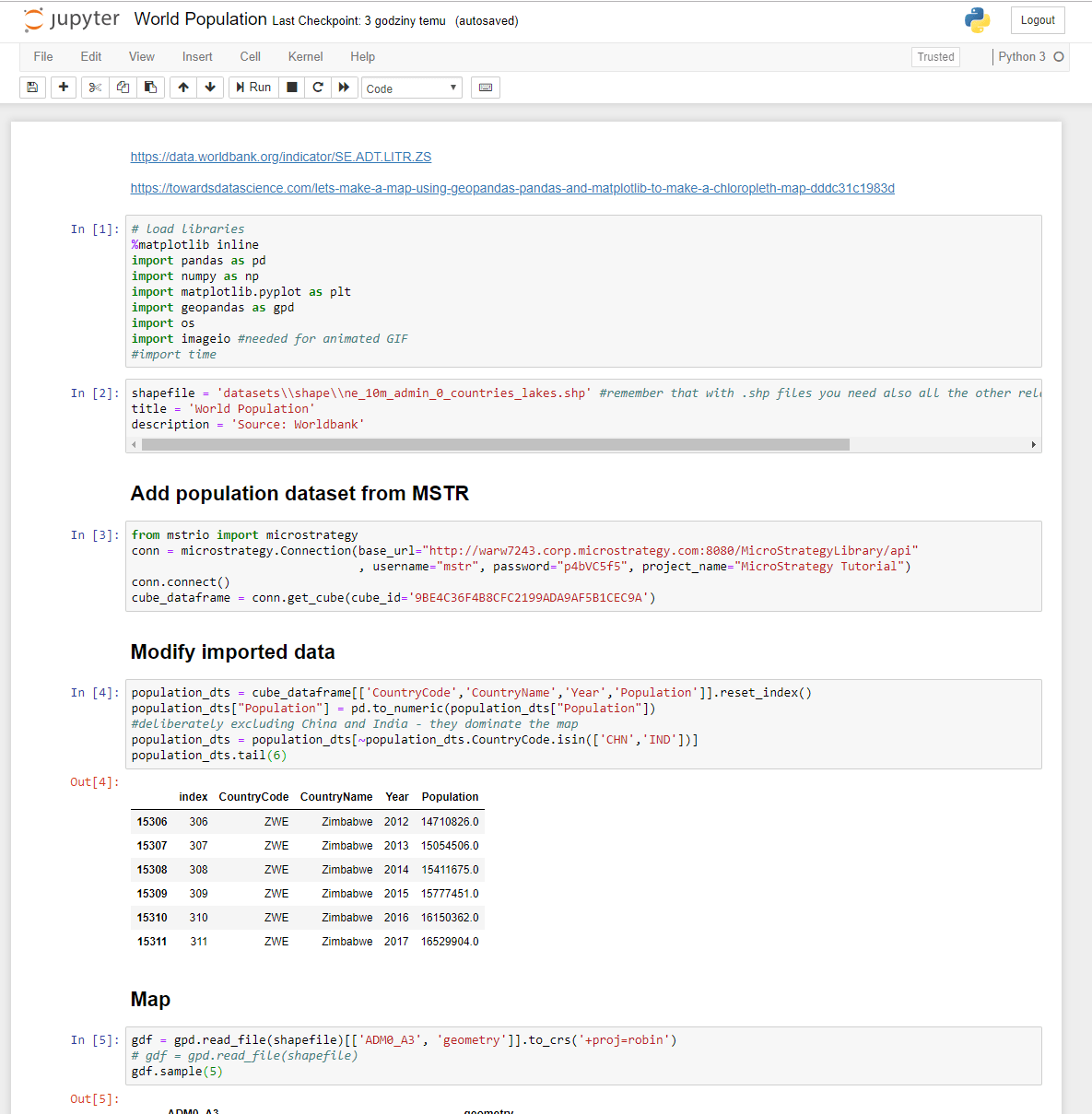
Task: Open the Insert menu
Action: tap(197, 57)
